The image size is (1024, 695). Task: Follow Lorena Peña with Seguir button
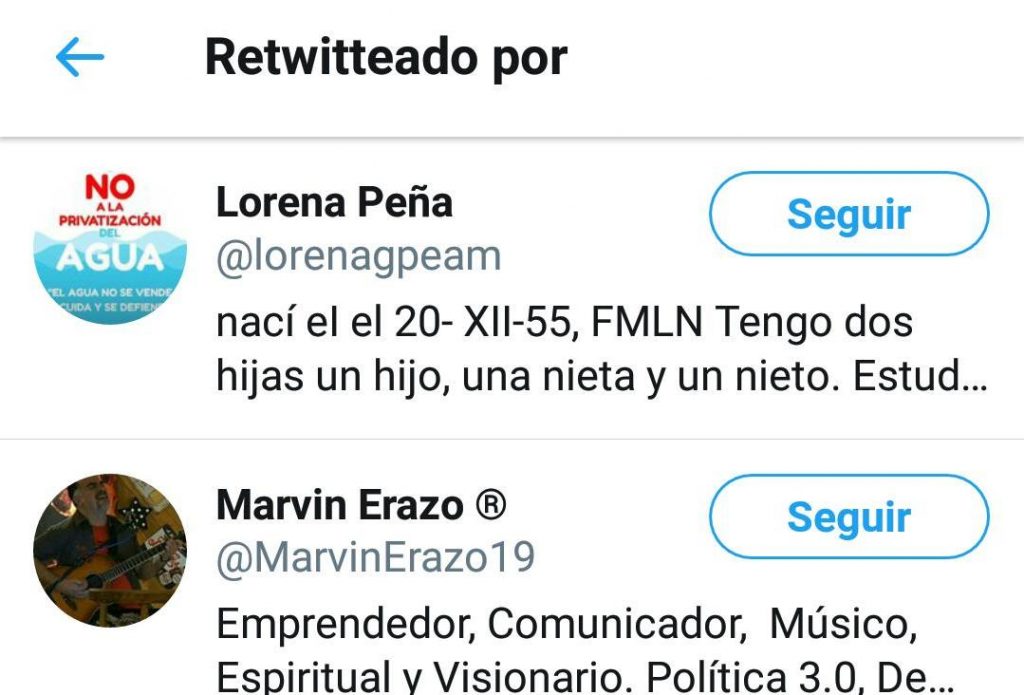[x=849, y=214]
